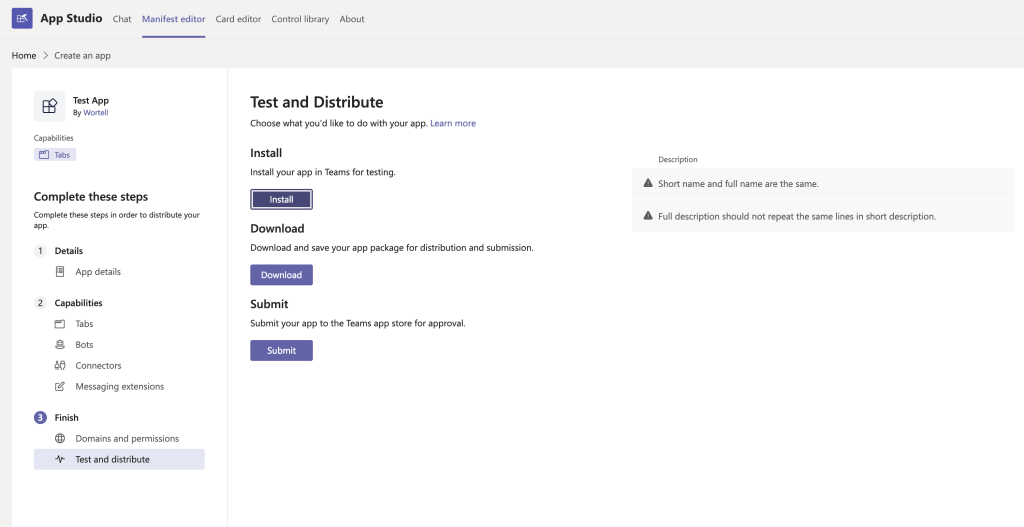This screenshot has height=527, width=1024.
Task: Switch to the Chat tab
Action: [x=122, y=19]
